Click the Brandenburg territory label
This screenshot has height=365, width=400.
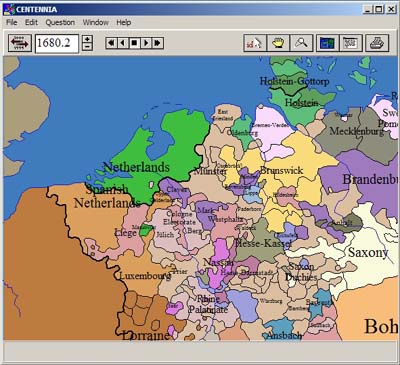[x=370, y=180]
